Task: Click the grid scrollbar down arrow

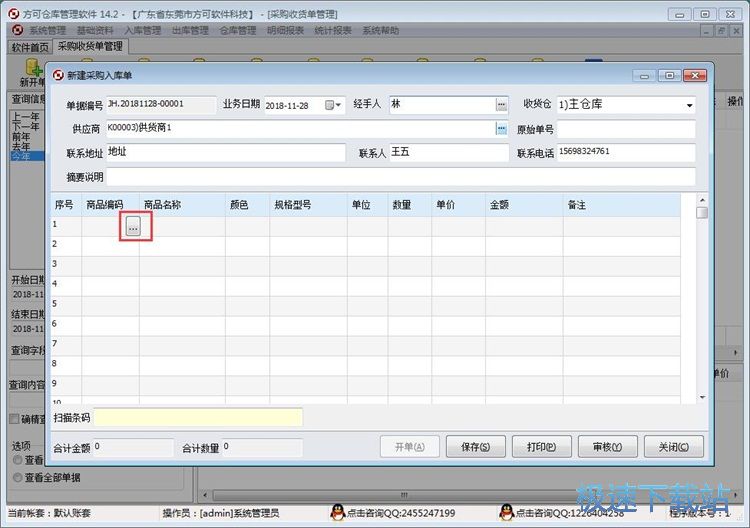Action: point(702,397)
